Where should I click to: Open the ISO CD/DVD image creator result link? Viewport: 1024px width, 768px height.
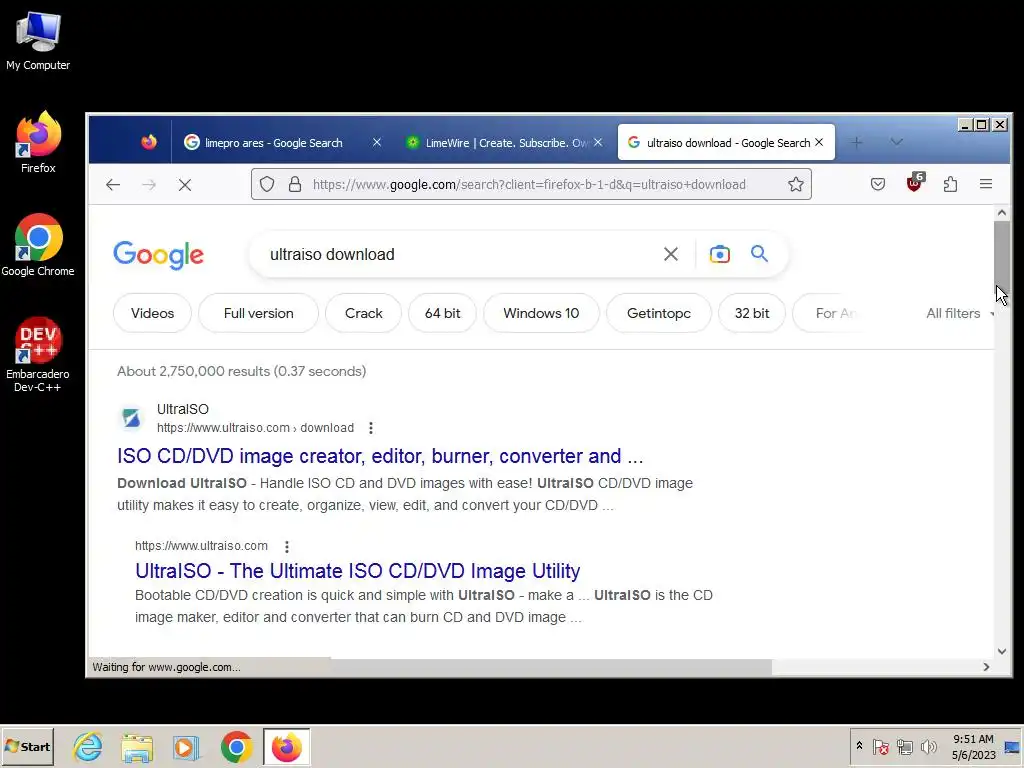380,456
